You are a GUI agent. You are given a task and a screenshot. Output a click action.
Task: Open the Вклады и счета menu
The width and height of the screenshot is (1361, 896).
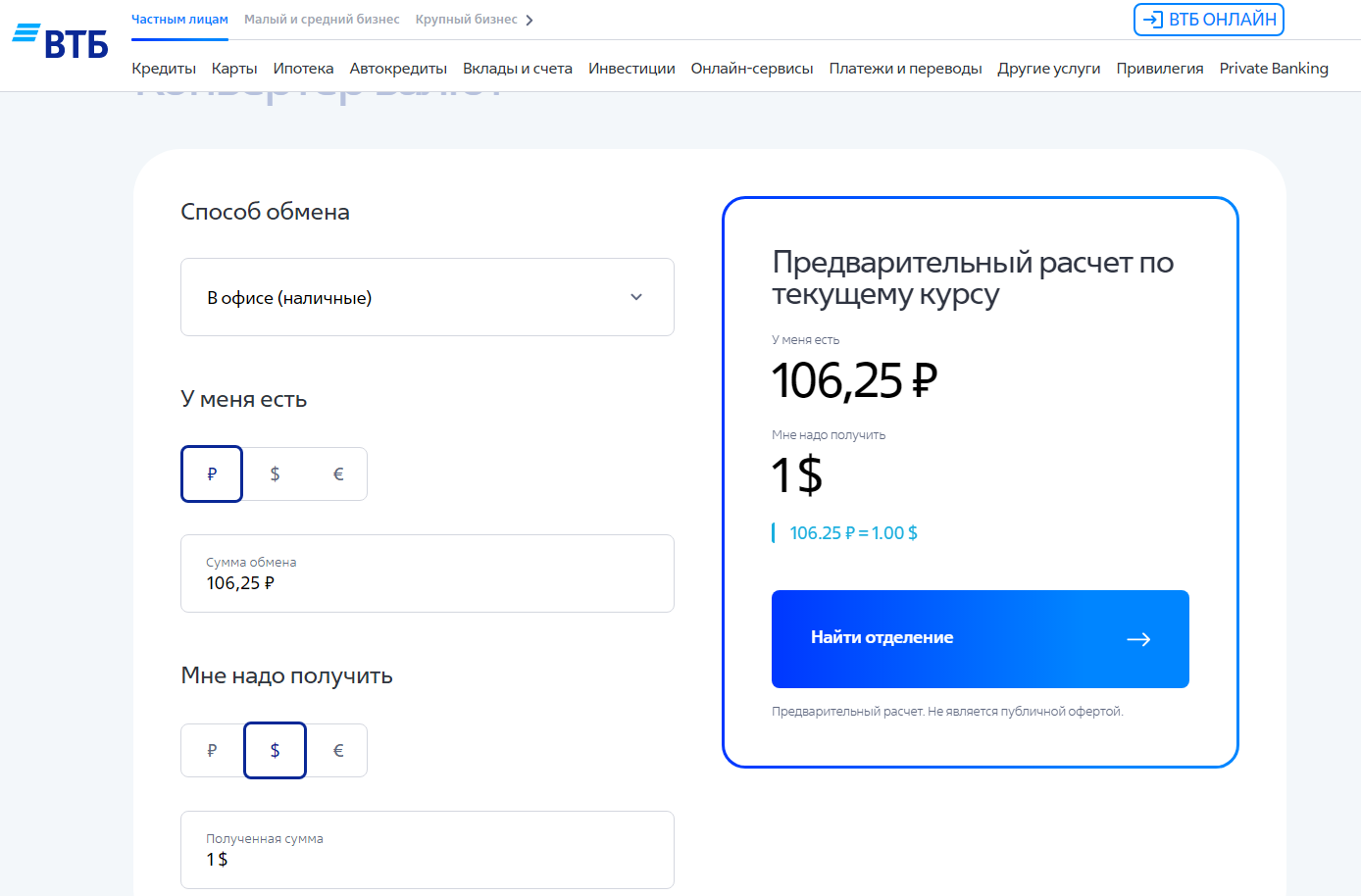pyautogui.click(x=517, y=69)
